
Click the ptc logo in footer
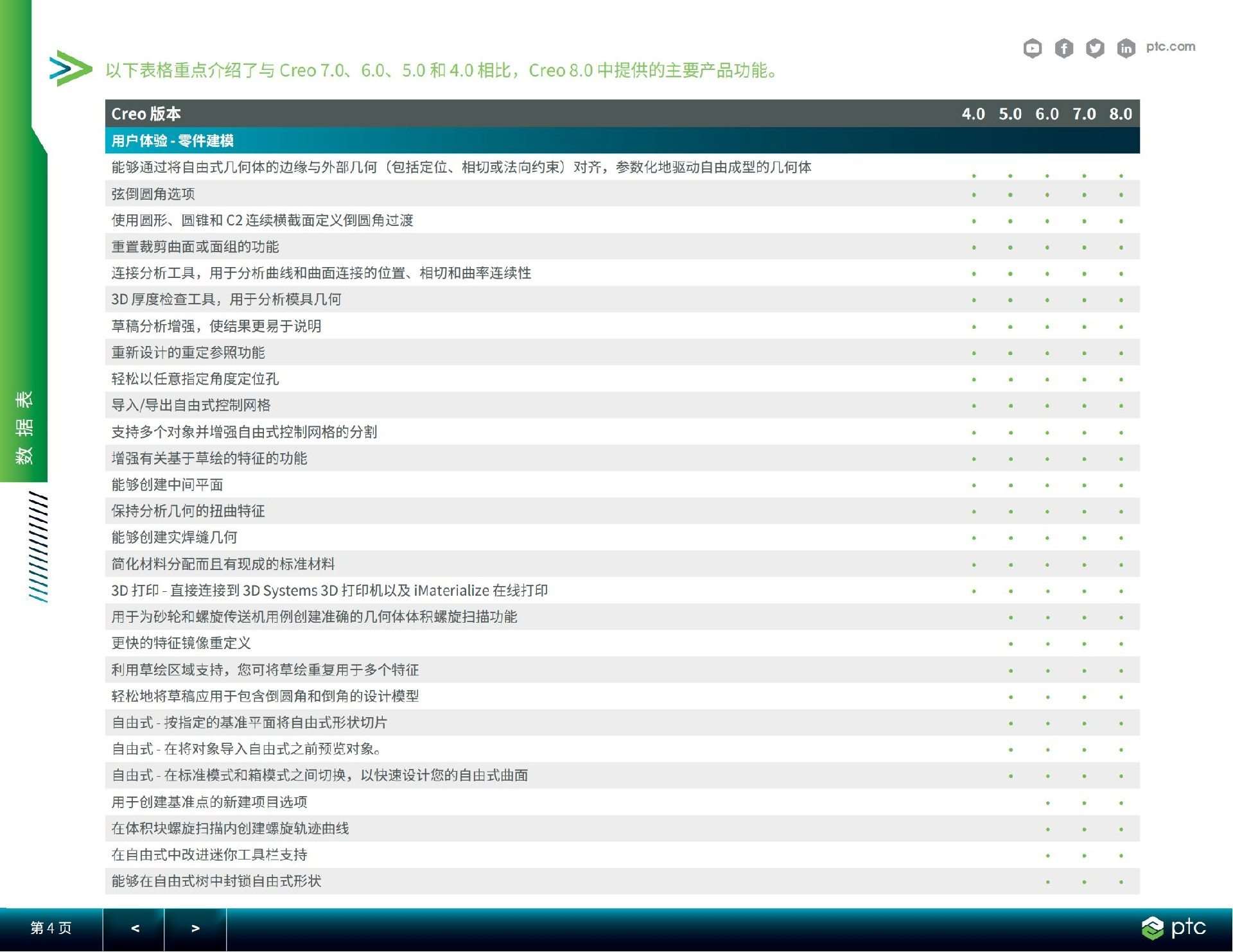coord(1173,928)
